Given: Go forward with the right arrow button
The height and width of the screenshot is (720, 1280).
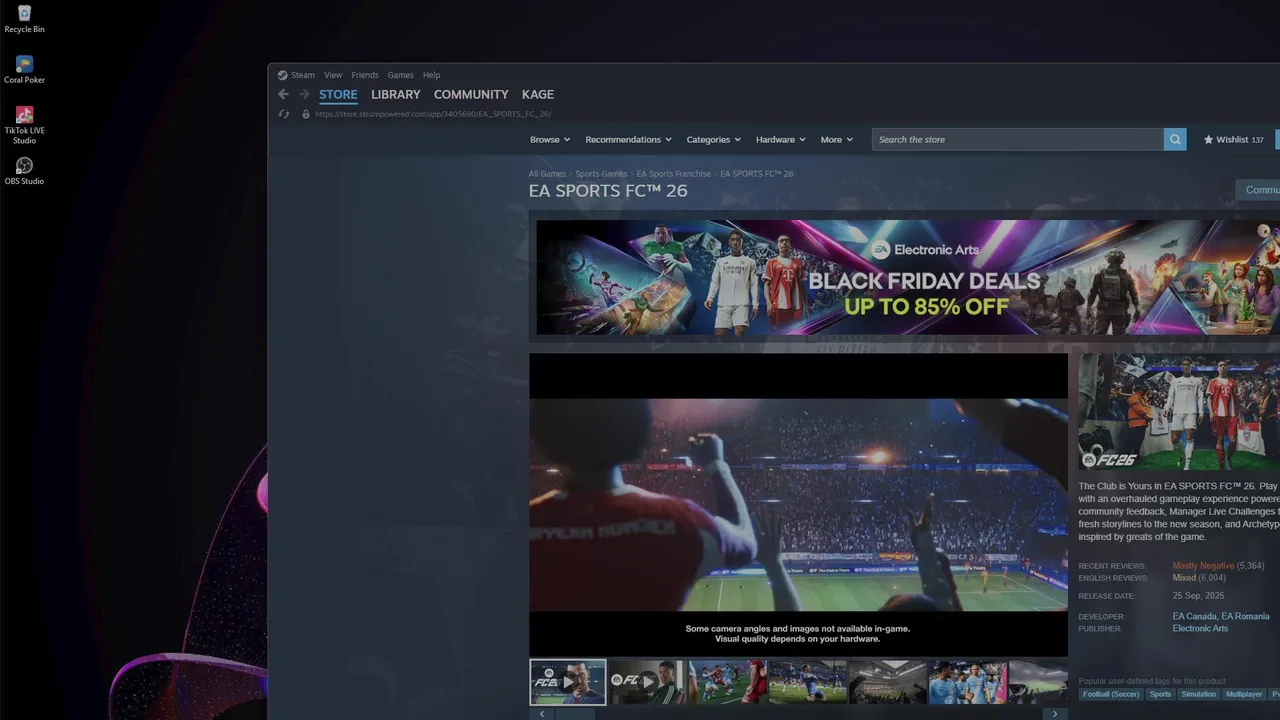Looking at the screenshot, I should point(304,94).
